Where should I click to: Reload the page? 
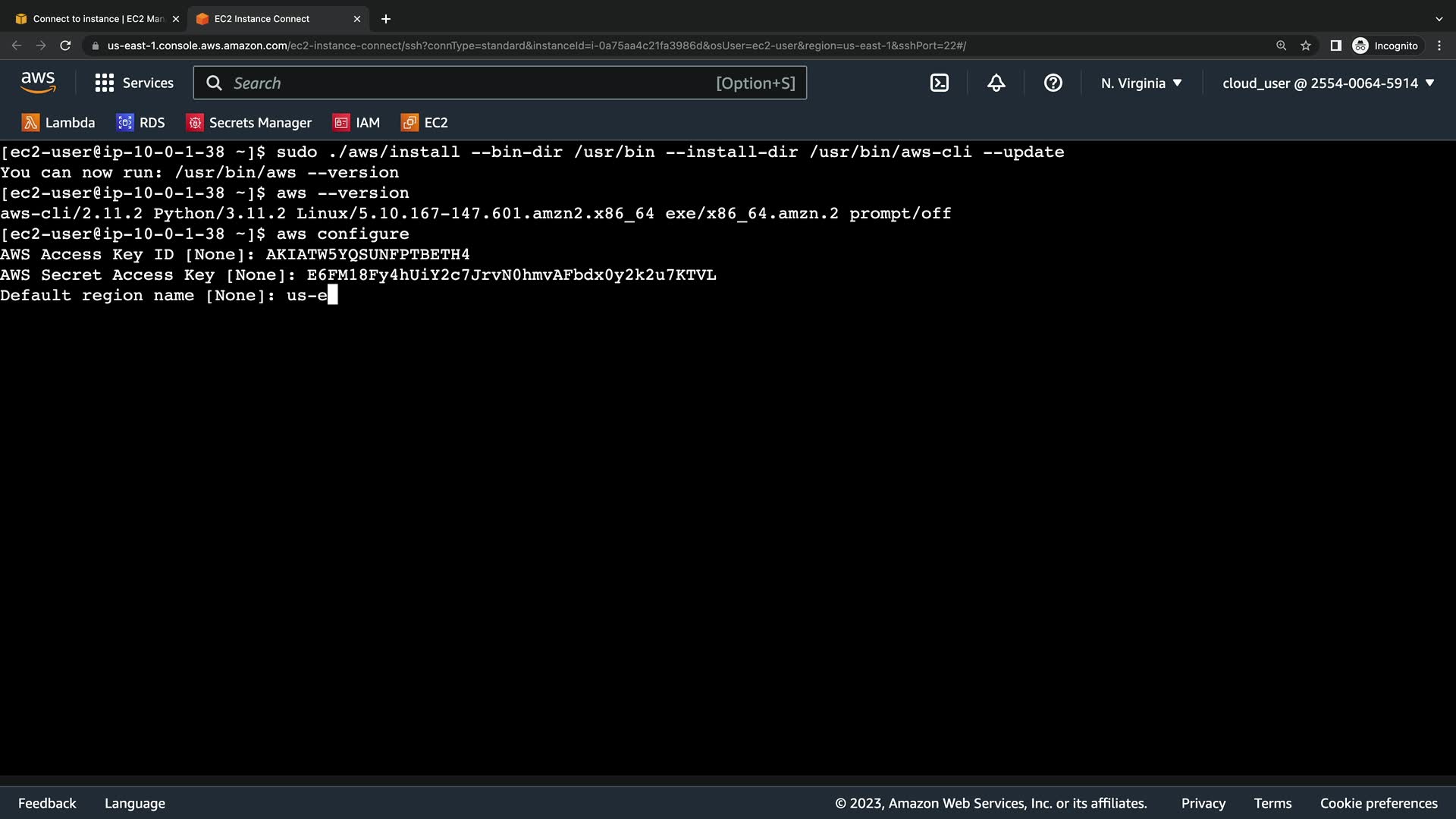(65, 45)
